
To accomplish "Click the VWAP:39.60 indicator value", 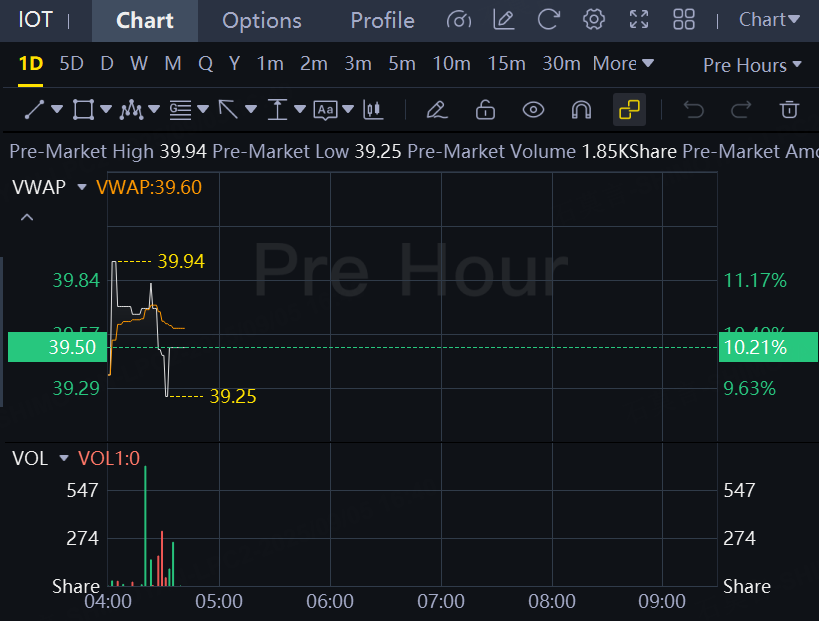I will [x=149, y=187].
